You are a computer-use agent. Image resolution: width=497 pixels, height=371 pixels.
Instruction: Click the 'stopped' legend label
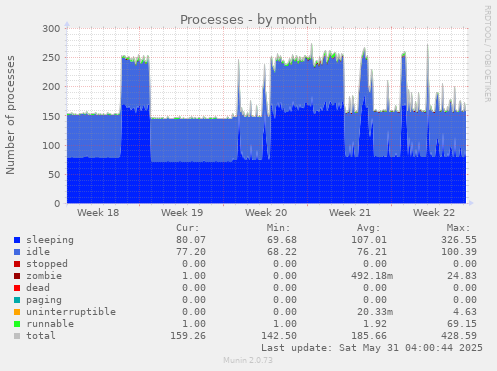(47, 264)
